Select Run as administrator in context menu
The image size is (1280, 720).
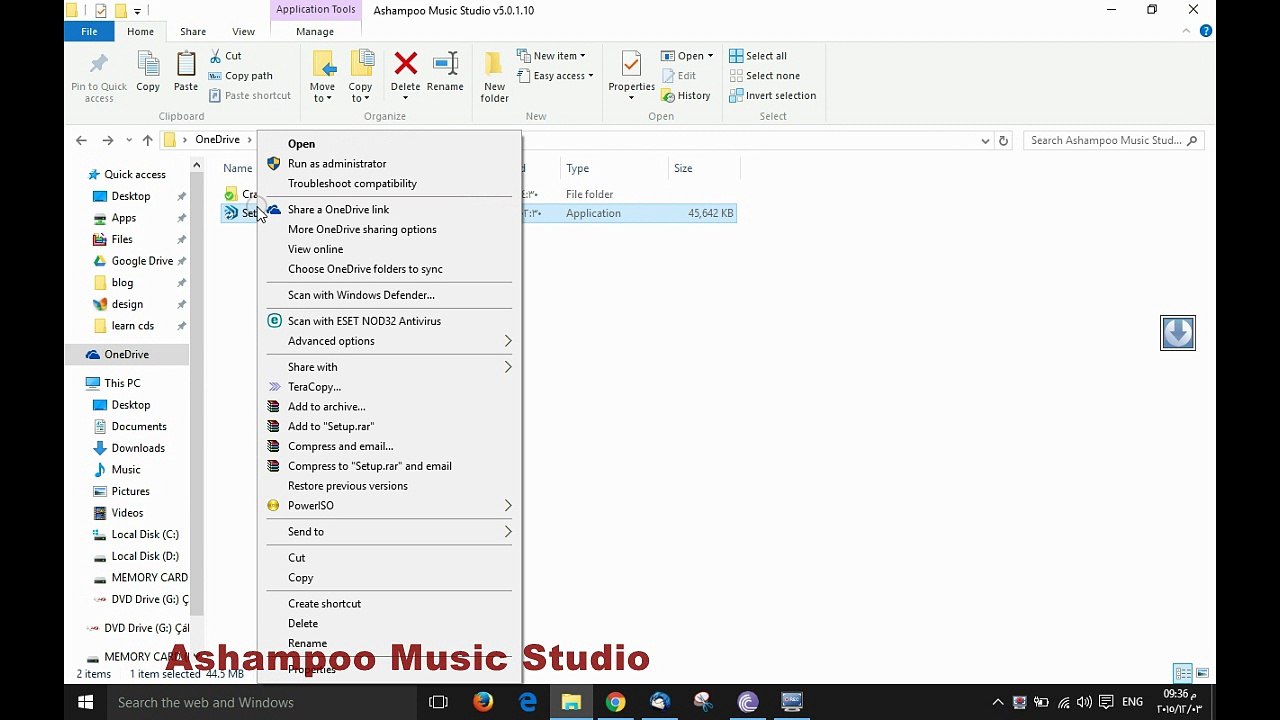click(389, 164)
